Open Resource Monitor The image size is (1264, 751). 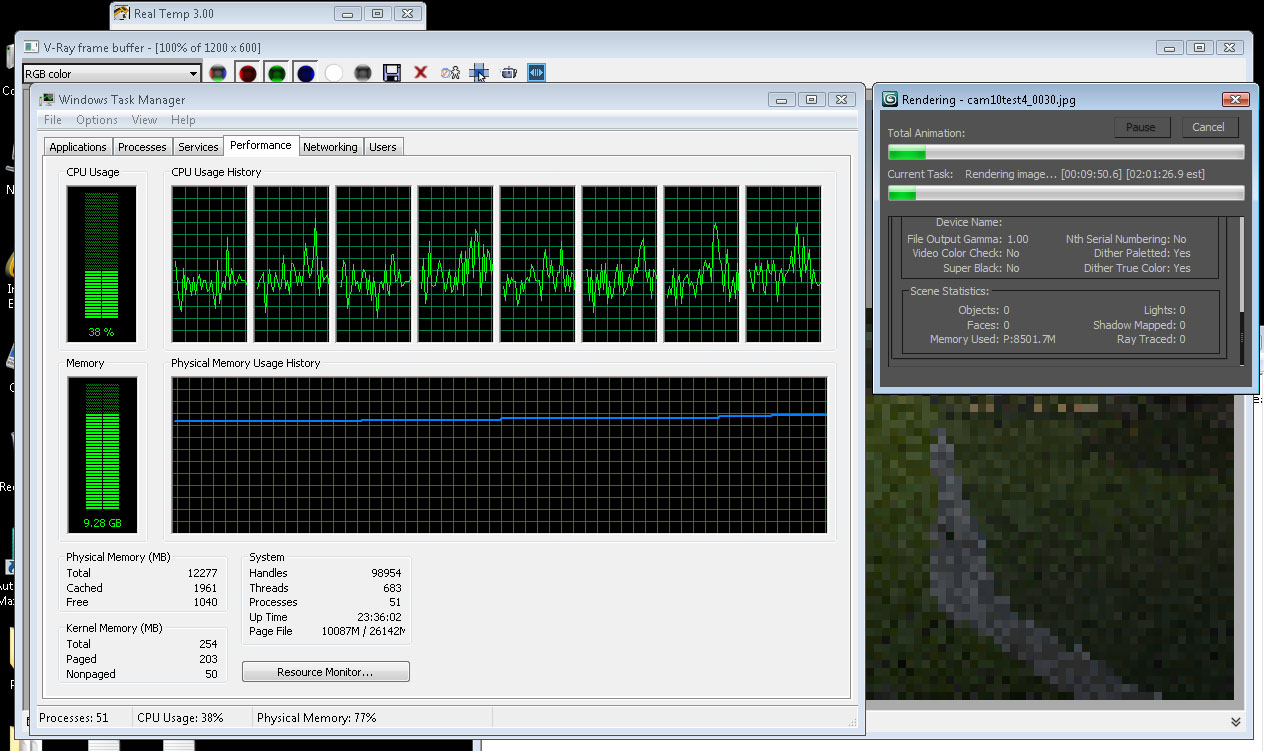click(325, 672)
